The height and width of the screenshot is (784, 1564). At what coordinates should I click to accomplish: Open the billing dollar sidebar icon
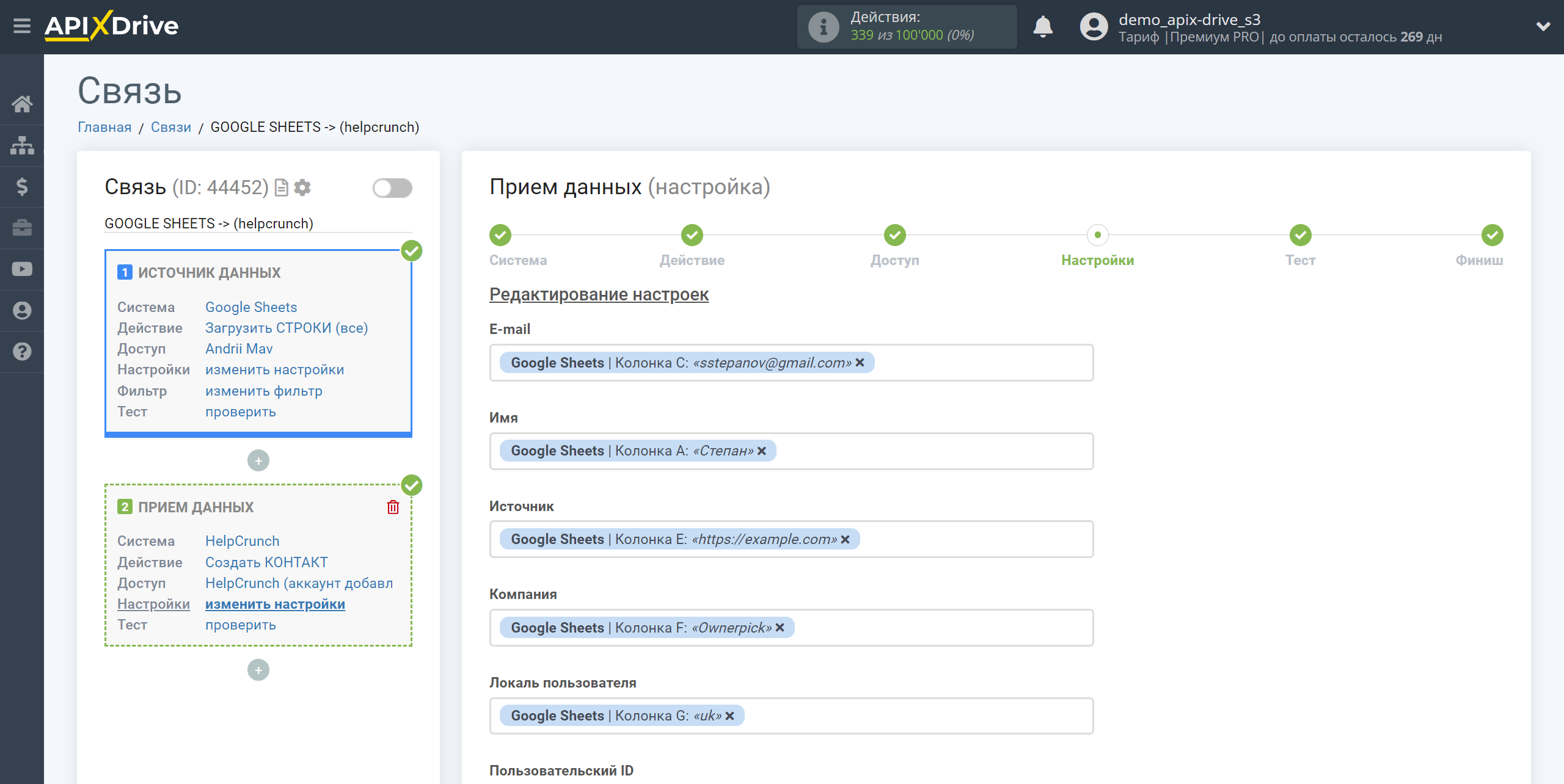pyautogui.click(x=22, y=186)
